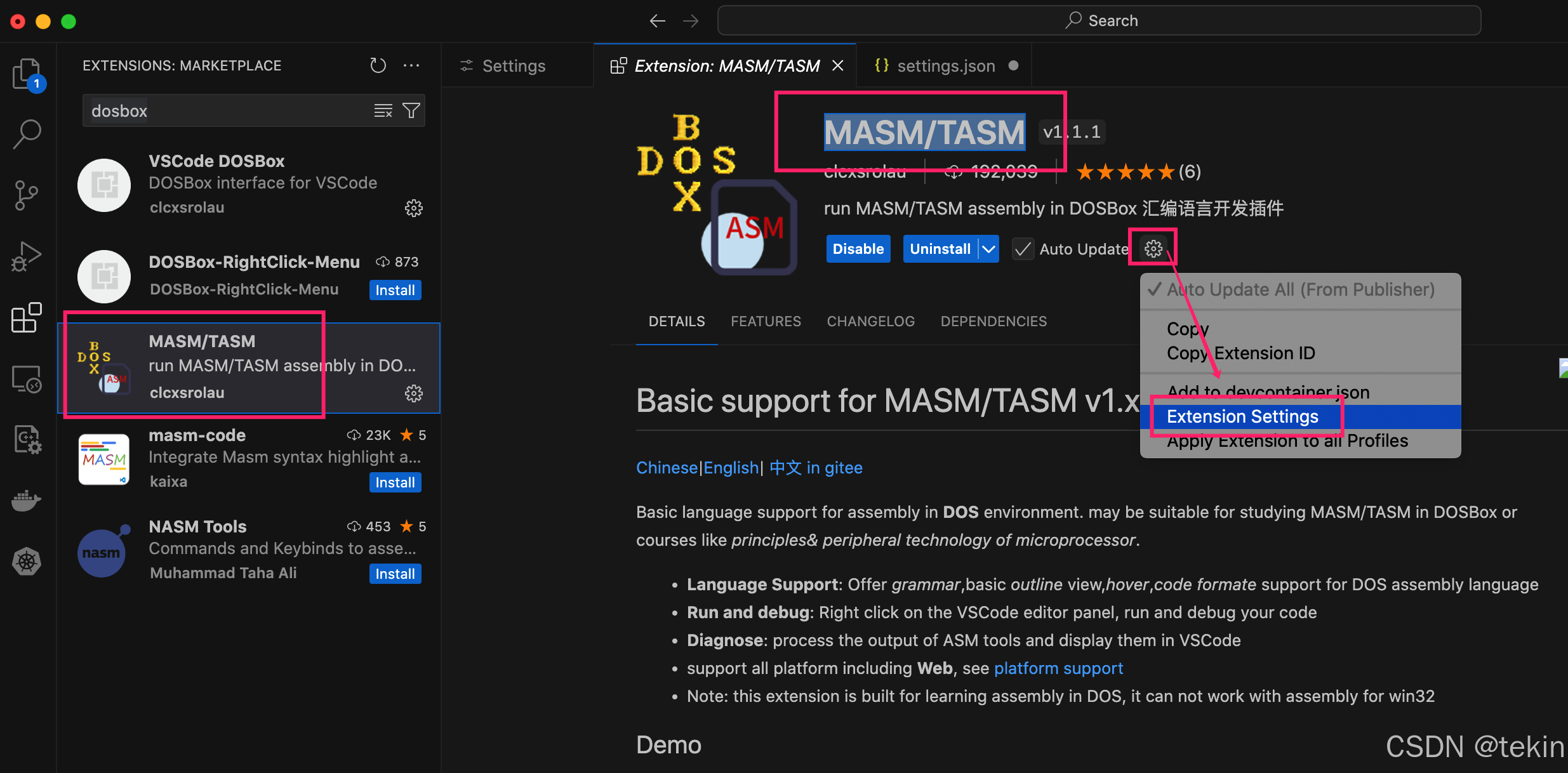
Task: Choose Apply Extension to all Profiles
Action: [x=1301, y=440]
